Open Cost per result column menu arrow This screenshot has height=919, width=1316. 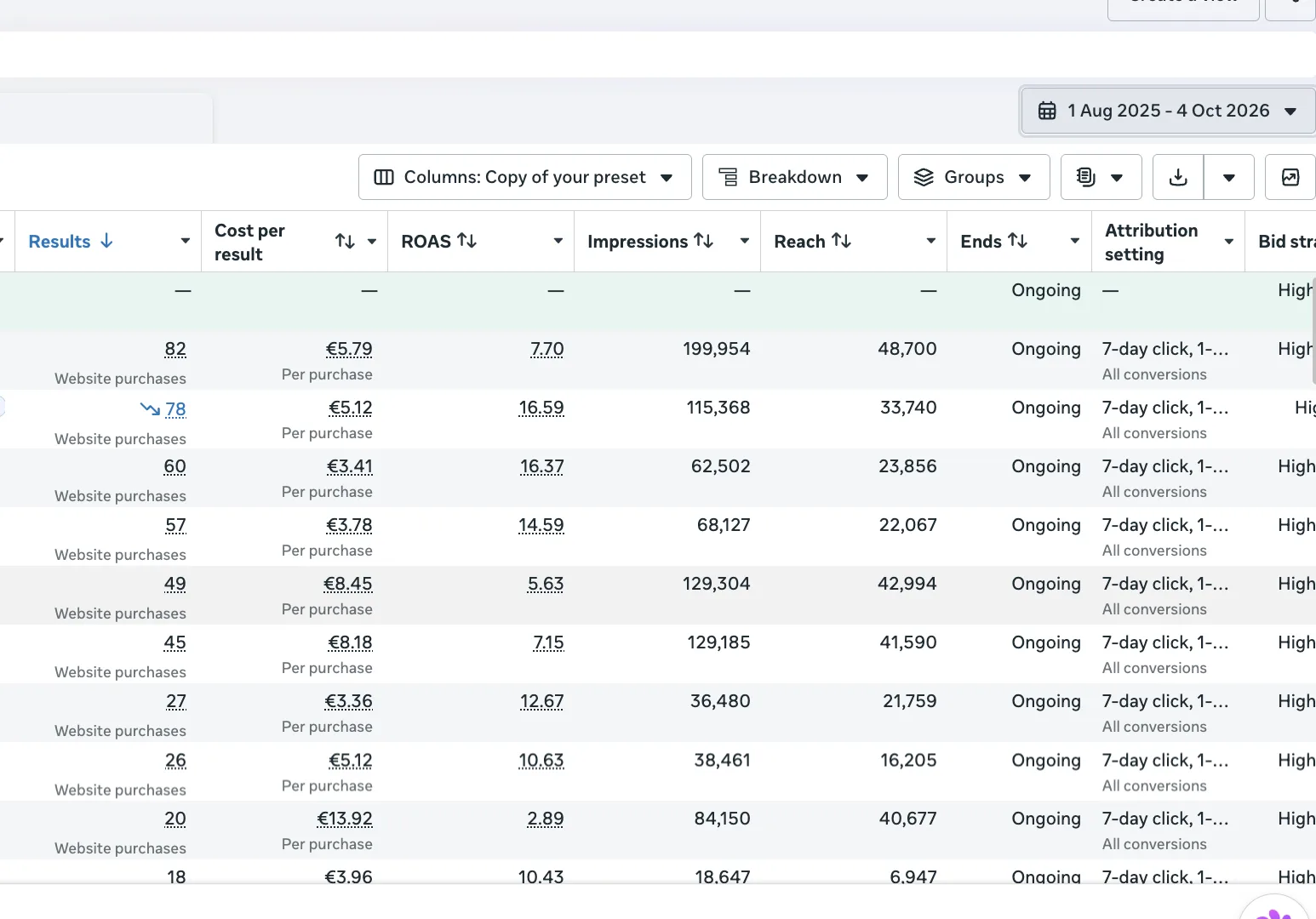(x=372, y=242)
